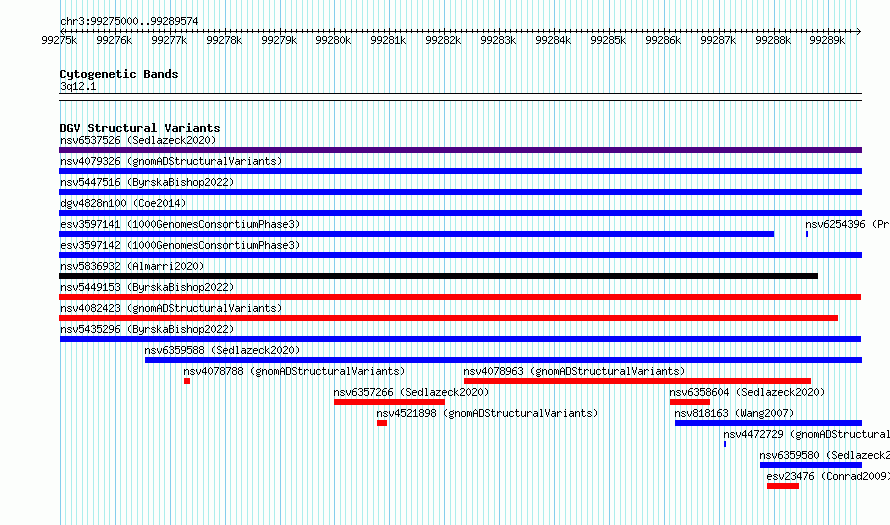This screenshot has width=890, height=525.
Task: Click the 99289k ruler tick label
Action: tap(827, 40)
